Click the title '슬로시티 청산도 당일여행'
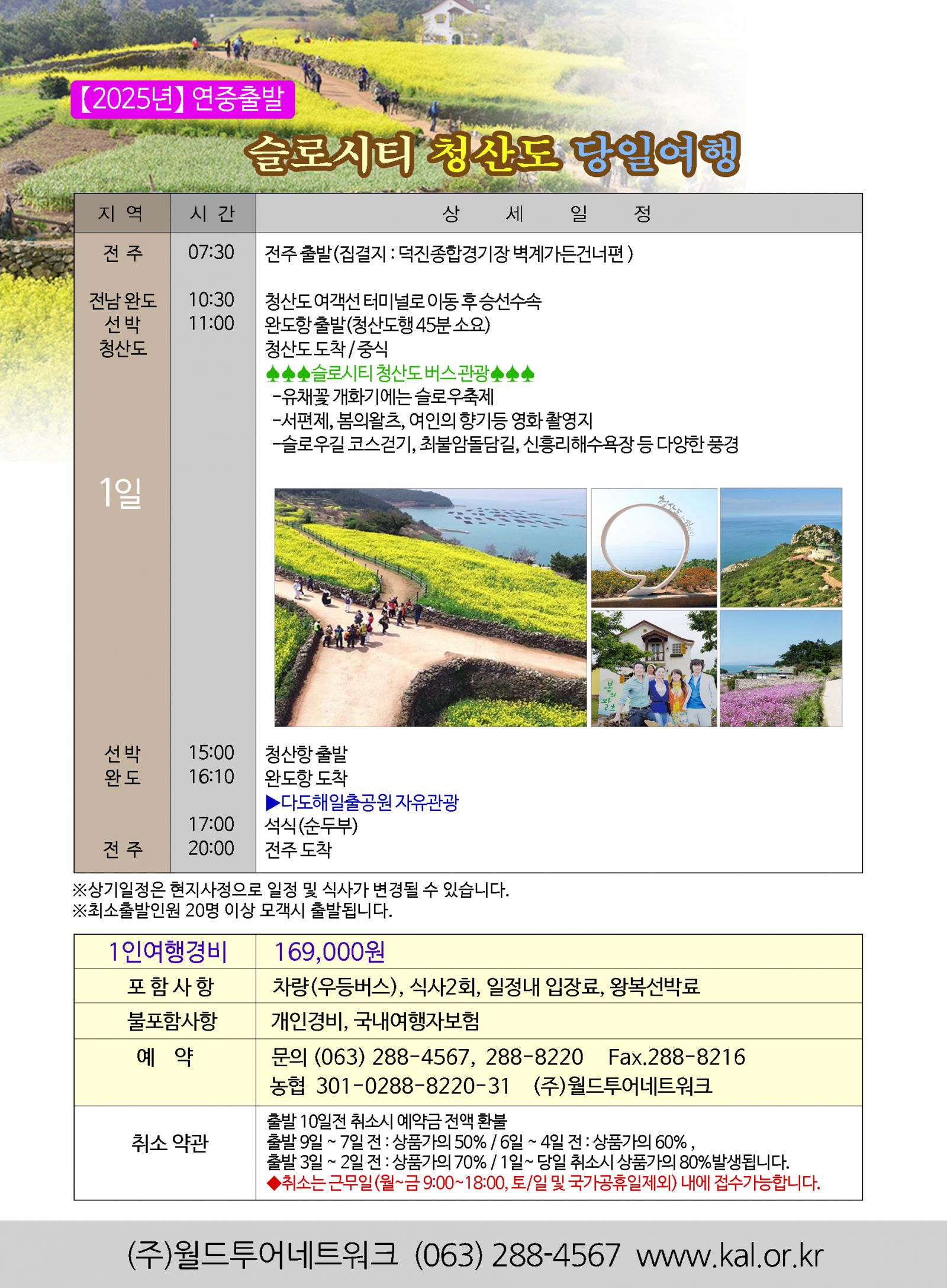The image size is (947, 1288). pos(492,154)
